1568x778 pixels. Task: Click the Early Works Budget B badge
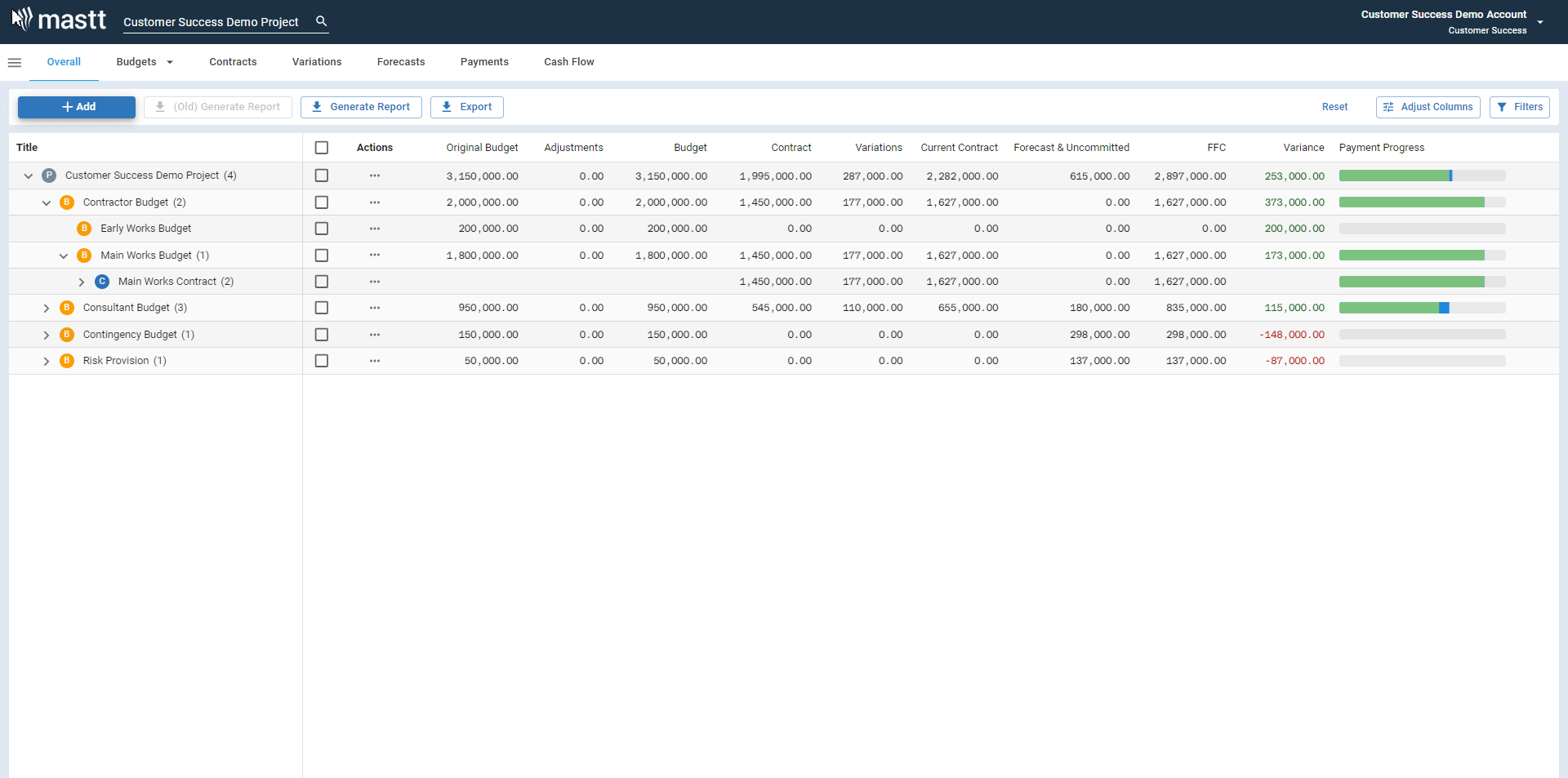click(x=84, y=229)
